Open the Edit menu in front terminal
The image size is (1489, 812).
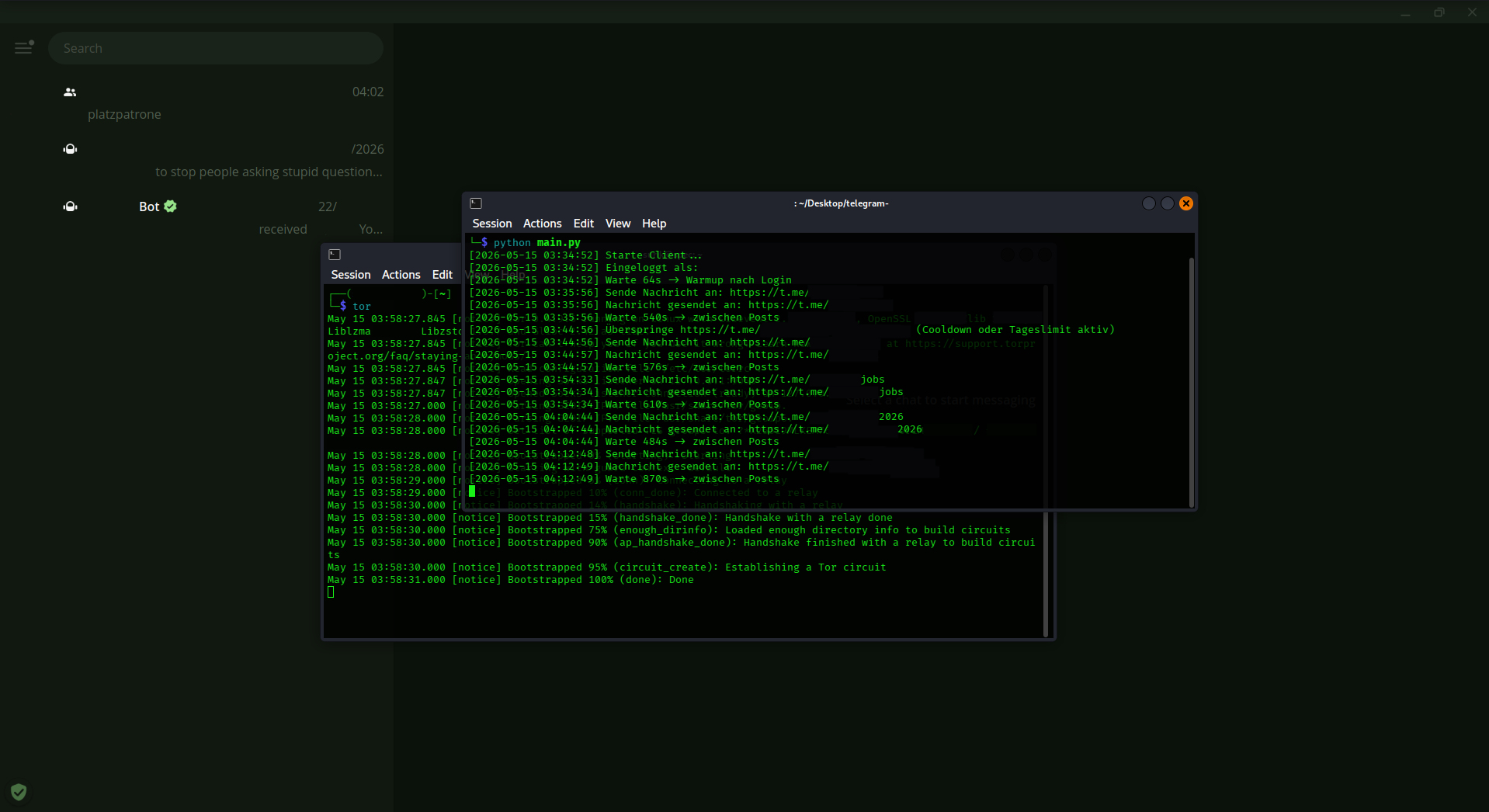[x=583, y=224]
